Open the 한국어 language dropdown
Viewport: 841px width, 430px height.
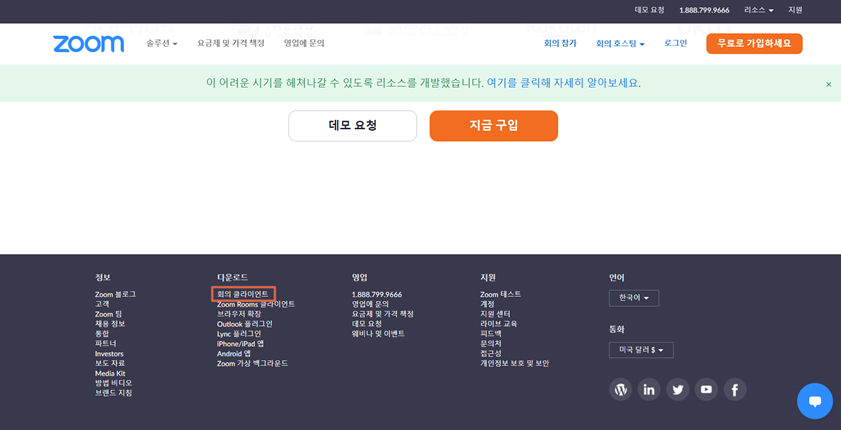click(x=634, y=298)
